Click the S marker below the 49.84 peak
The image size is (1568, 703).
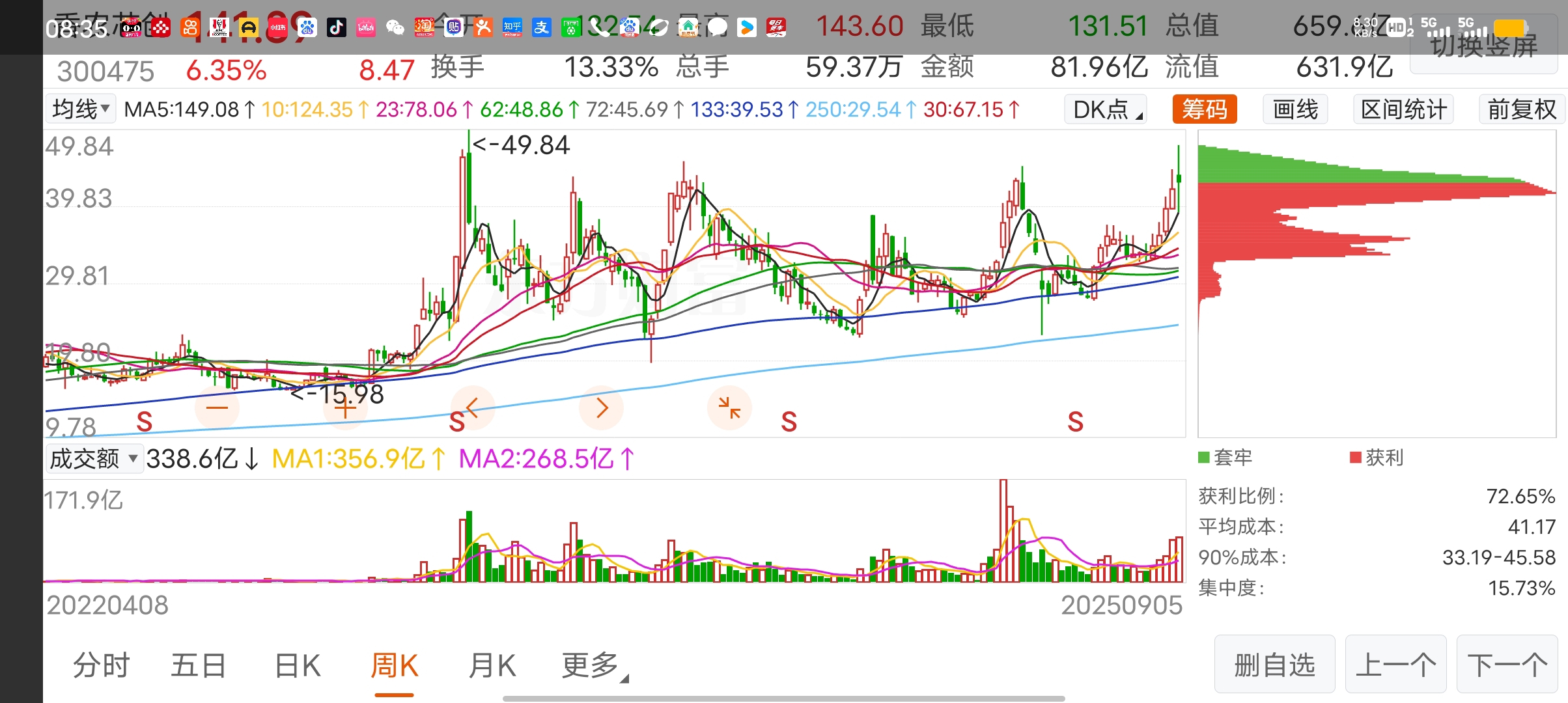456,422
